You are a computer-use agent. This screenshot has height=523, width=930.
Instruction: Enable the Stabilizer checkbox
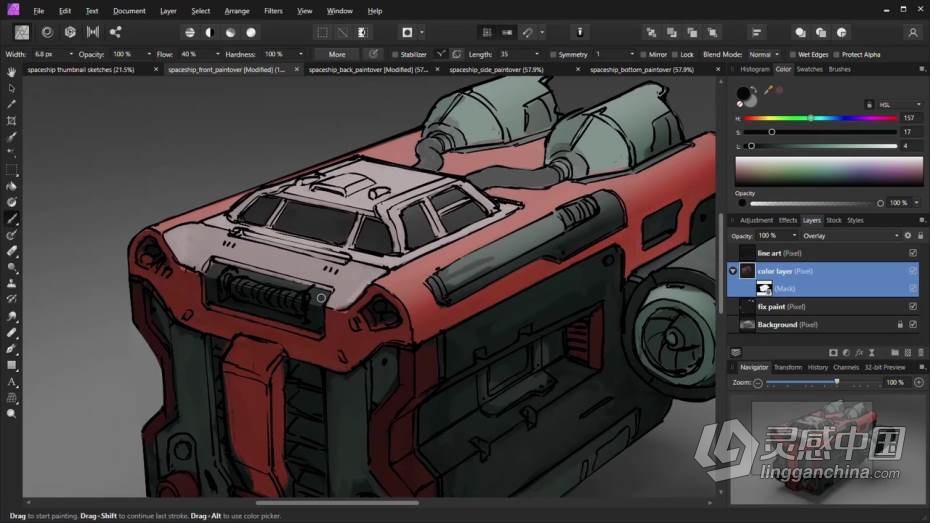point(395,55)
